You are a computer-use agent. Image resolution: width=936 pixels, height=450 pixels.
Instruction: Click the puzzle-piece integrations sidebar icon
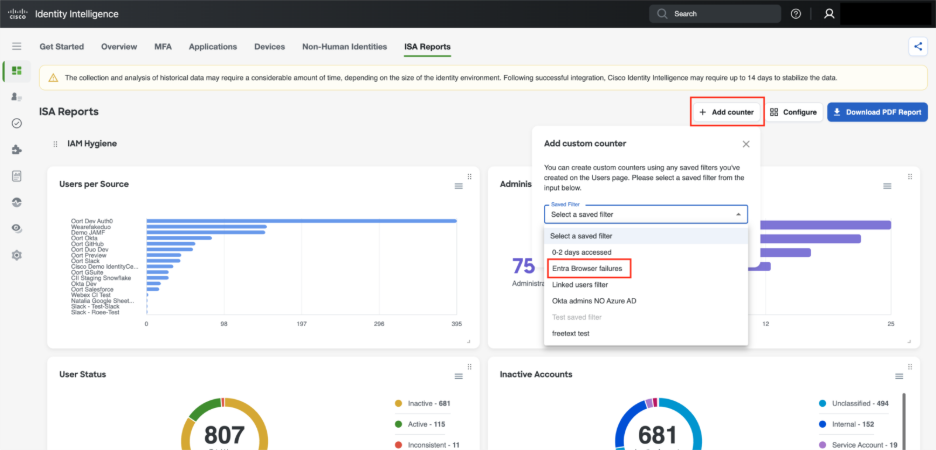tap(16, 150)
